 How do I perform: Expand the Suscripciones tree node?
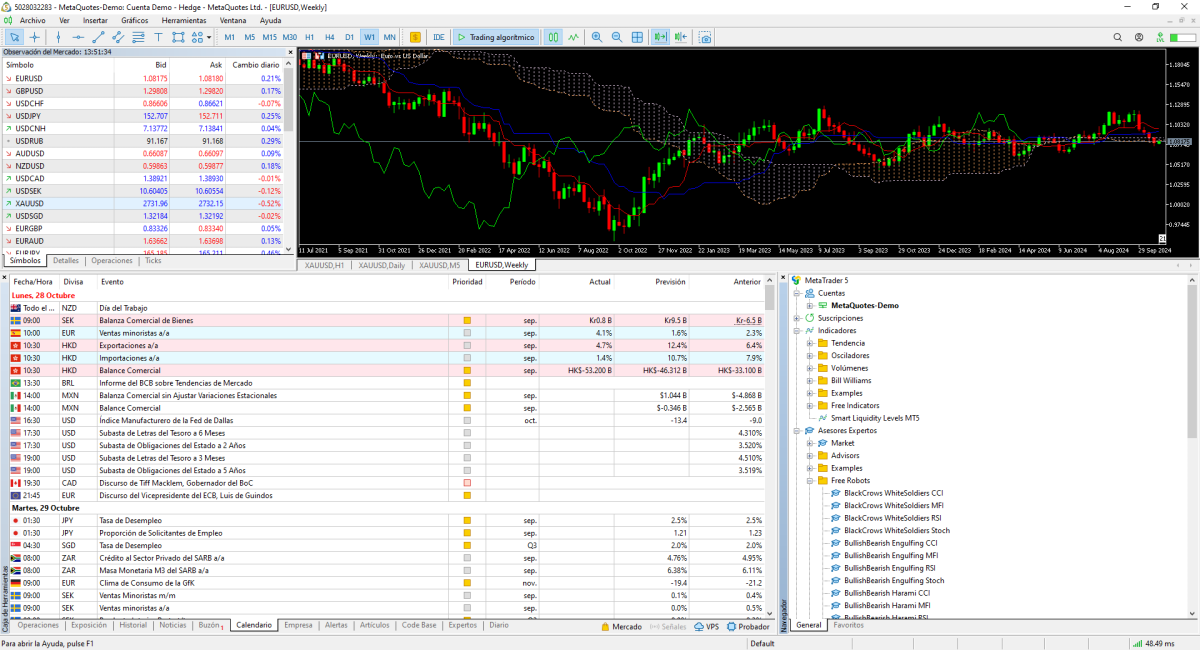coord(797,318)
